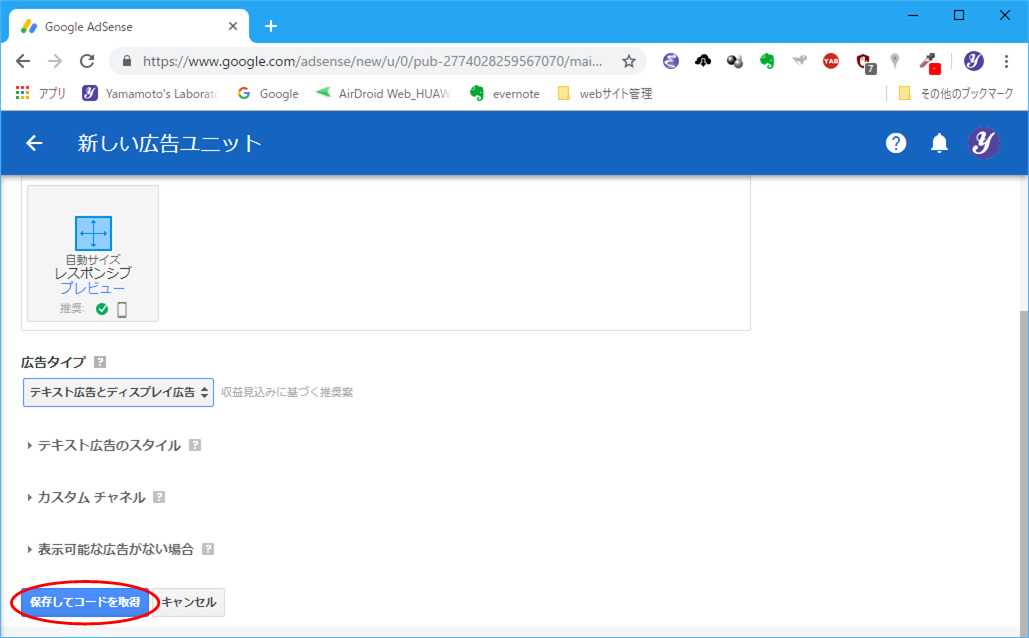Click help icon next to 広告タイプ
The width and height of the screenshot is (1029, 638).
(x=100, y=362)
